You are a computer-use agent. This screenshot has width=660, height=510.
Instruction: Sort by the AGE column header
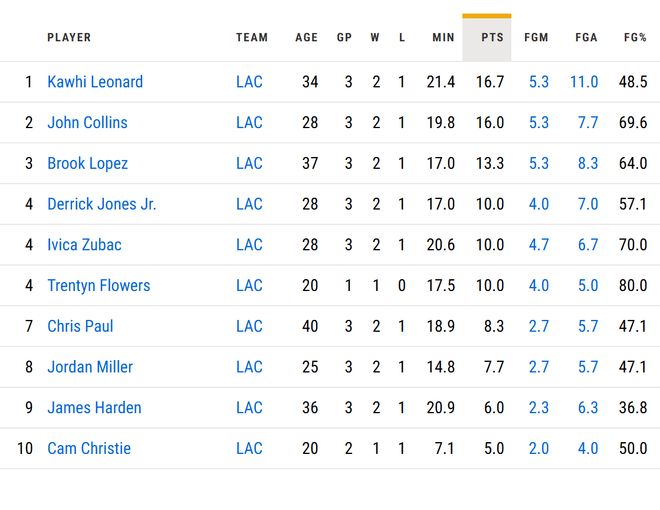(x=306, y=38)
